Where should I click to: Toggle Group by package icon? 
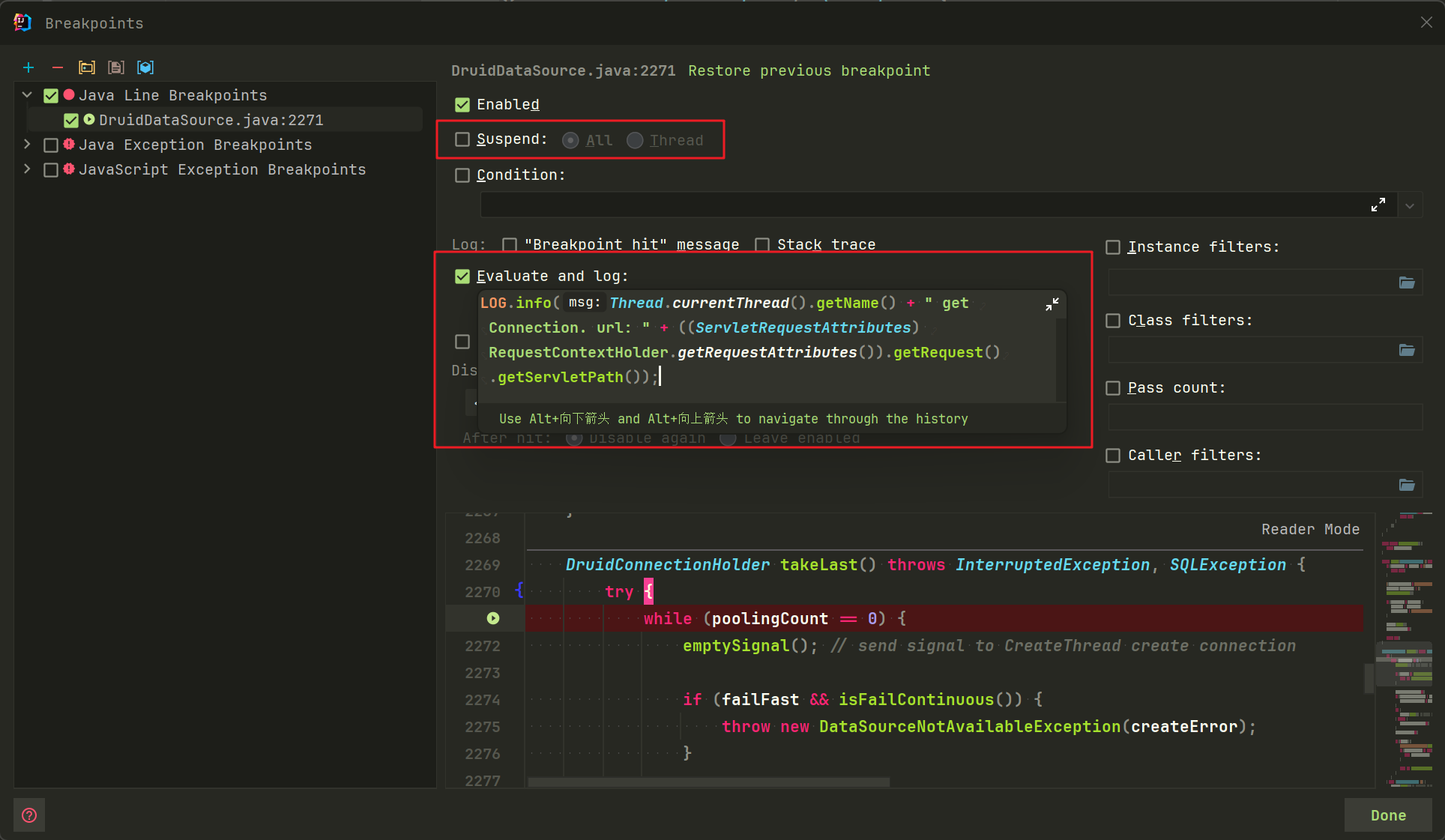pos(87,67)
